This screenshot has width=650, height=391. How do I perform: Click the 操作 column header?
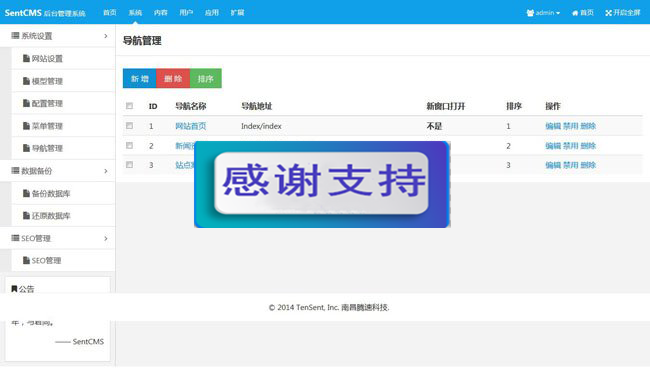[553, 106]
